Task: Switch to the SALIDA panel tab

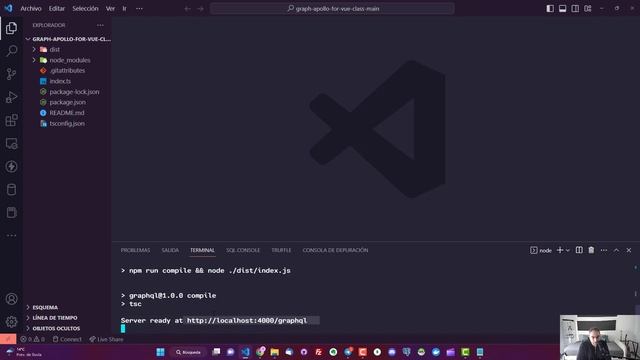Action: coord(170,250)
